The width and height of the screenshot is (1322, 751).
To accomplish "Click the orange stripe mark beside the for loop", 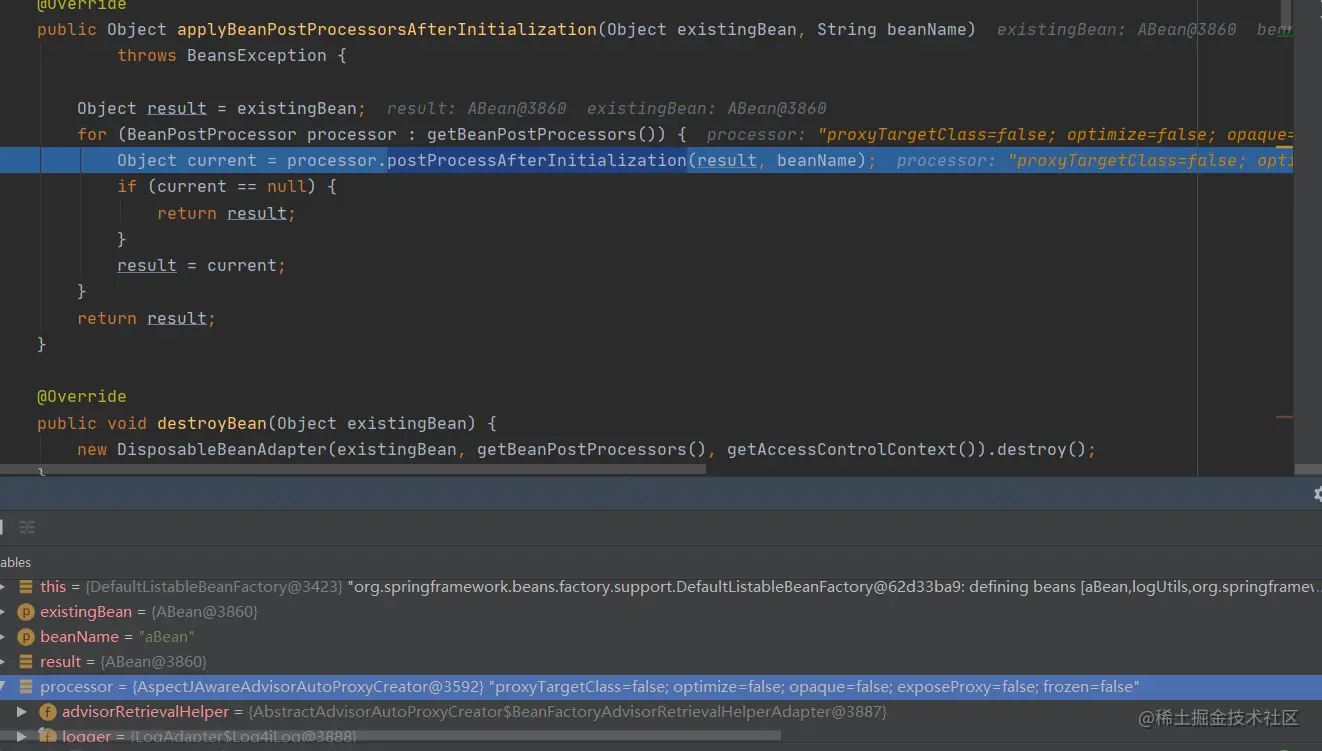I will point(1284,147).
